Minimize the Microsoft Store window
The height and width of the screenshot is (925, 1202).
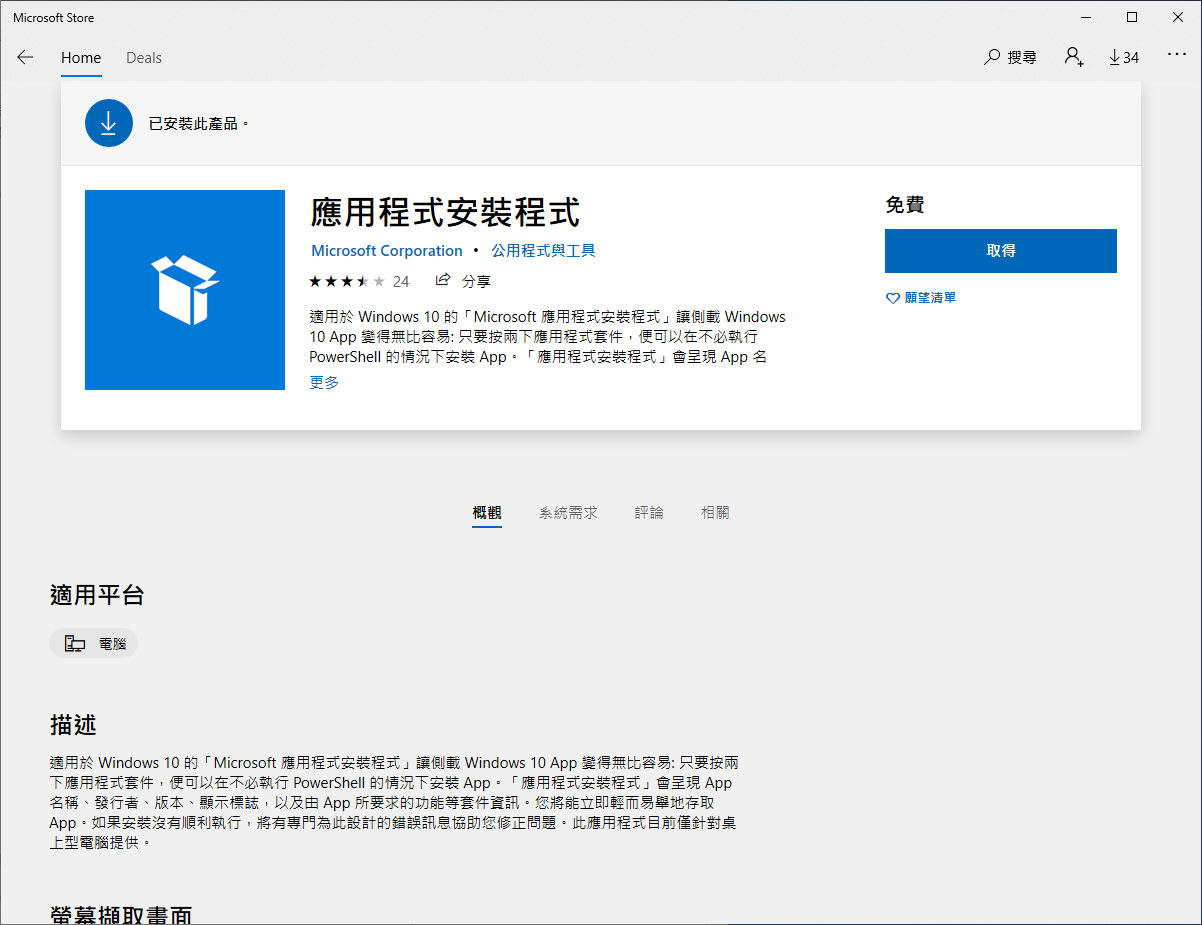pos(1086,17)
